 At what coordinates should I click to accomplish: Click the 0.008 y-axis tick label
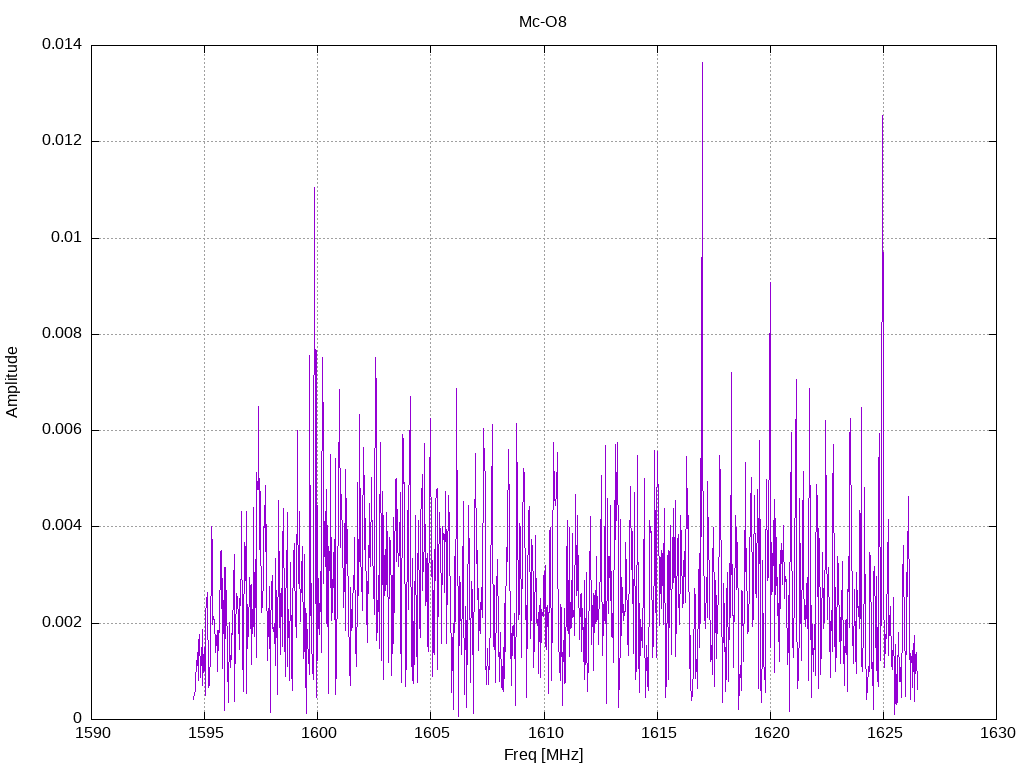click(x=62, y=334)
